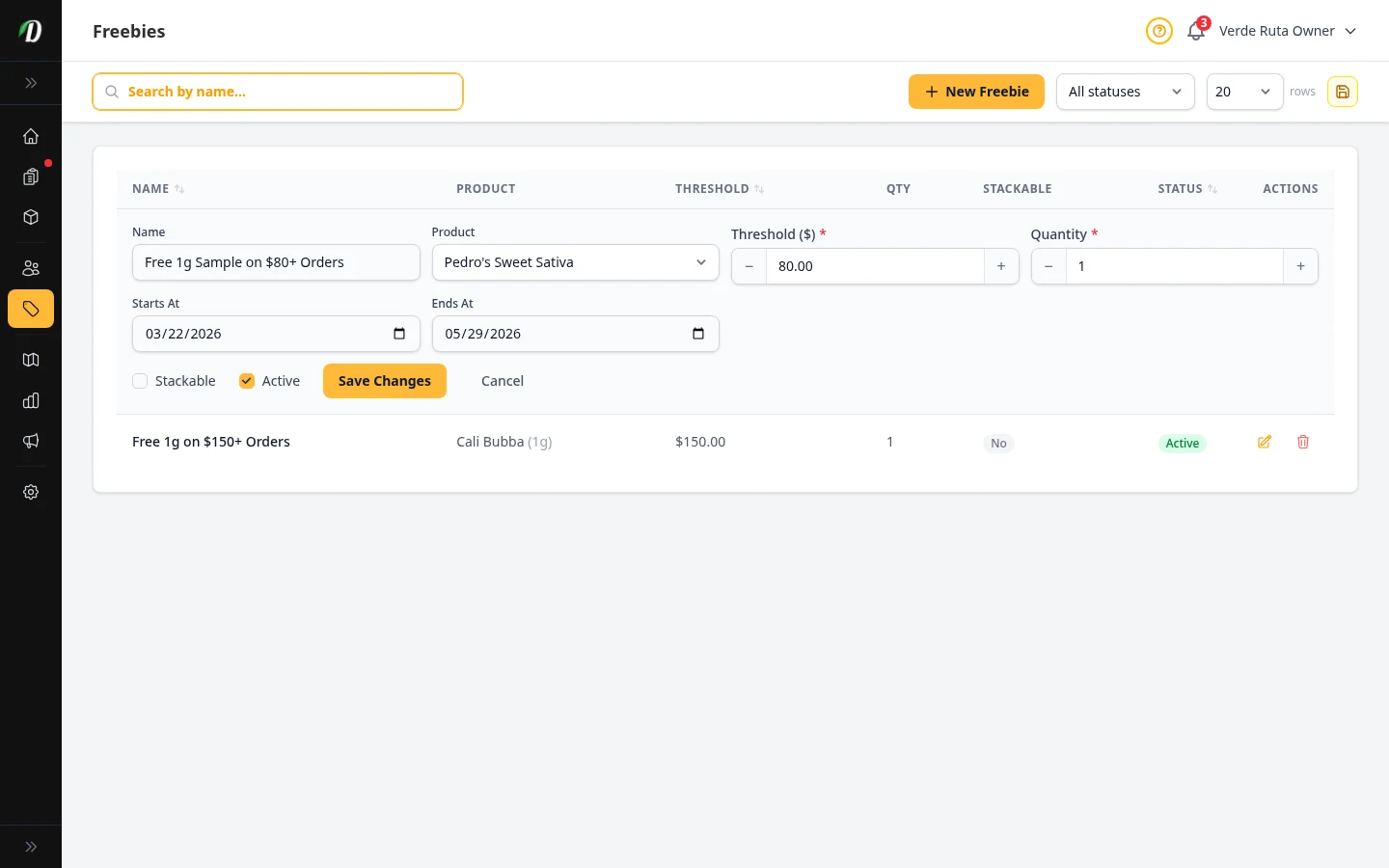This screenshot has width=1389, height=868.
Task: Click the Save Changes button
Action: pos(385,381)
